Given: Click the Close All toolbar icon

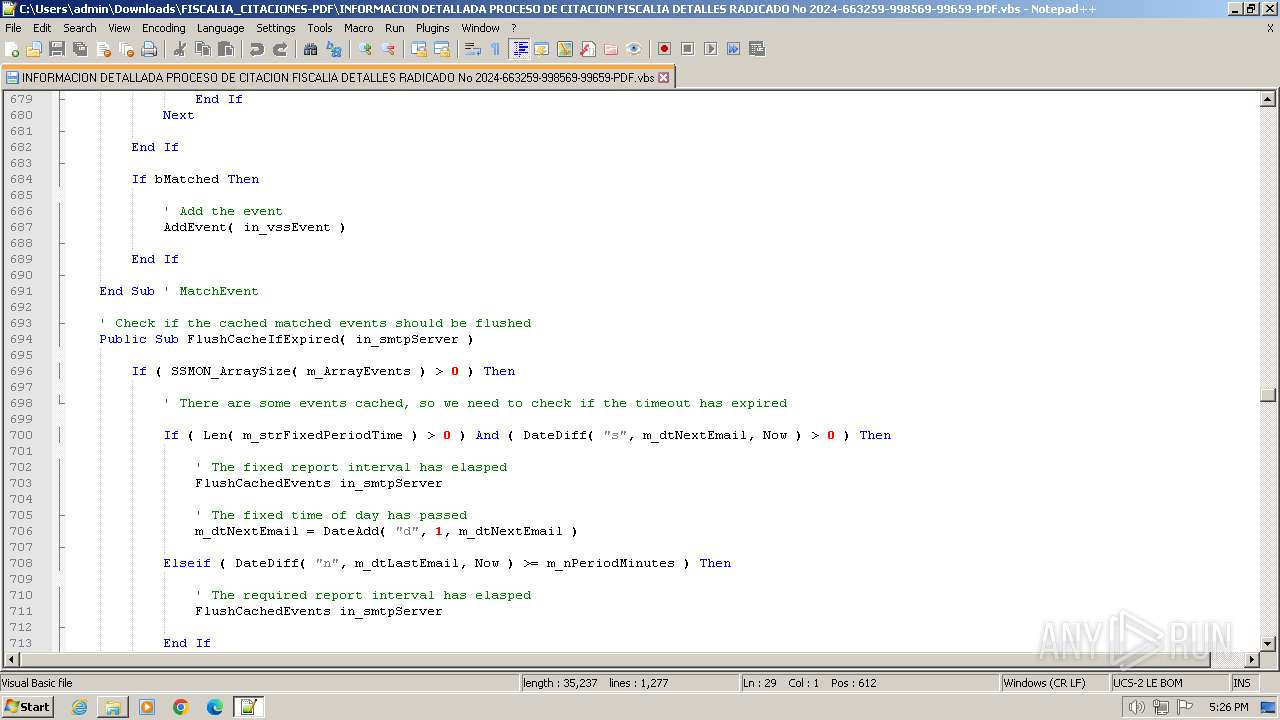Looking at the screenshot, I should coord(126,49).
